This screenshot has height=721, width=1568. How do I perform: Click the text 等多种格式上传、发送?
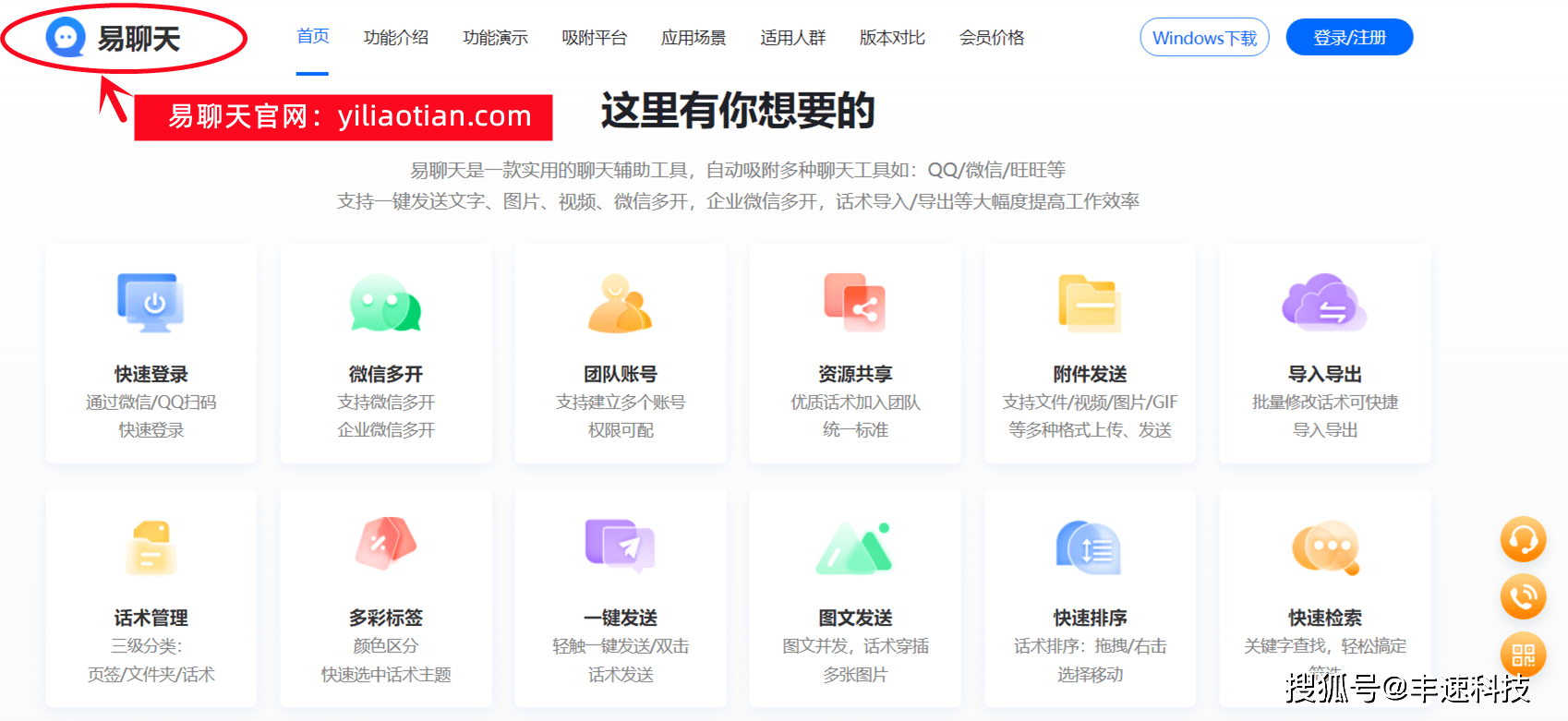[x=1090, y=430]
